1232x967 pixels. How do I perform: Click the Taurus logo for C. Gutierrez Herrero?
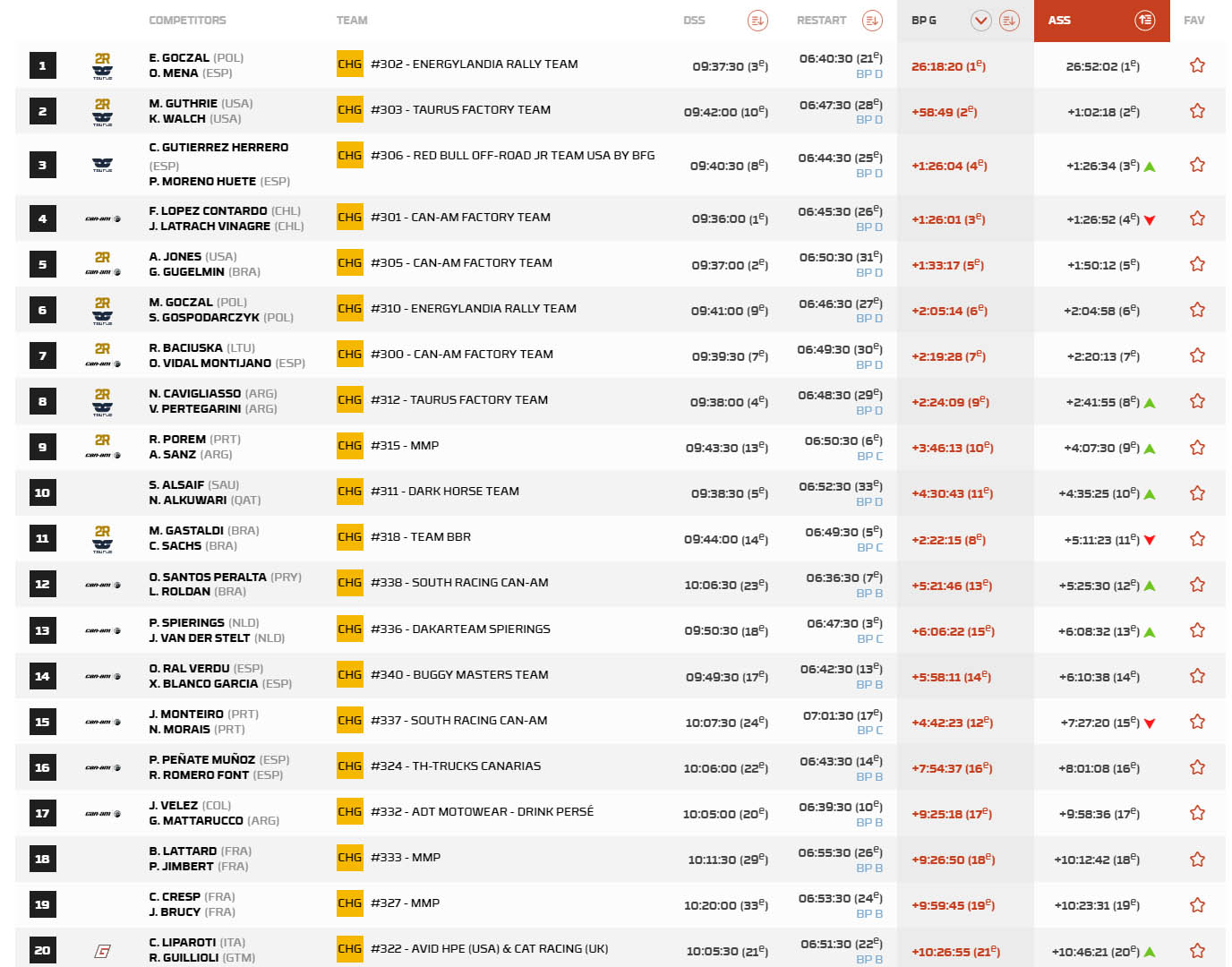coord(103,165)
